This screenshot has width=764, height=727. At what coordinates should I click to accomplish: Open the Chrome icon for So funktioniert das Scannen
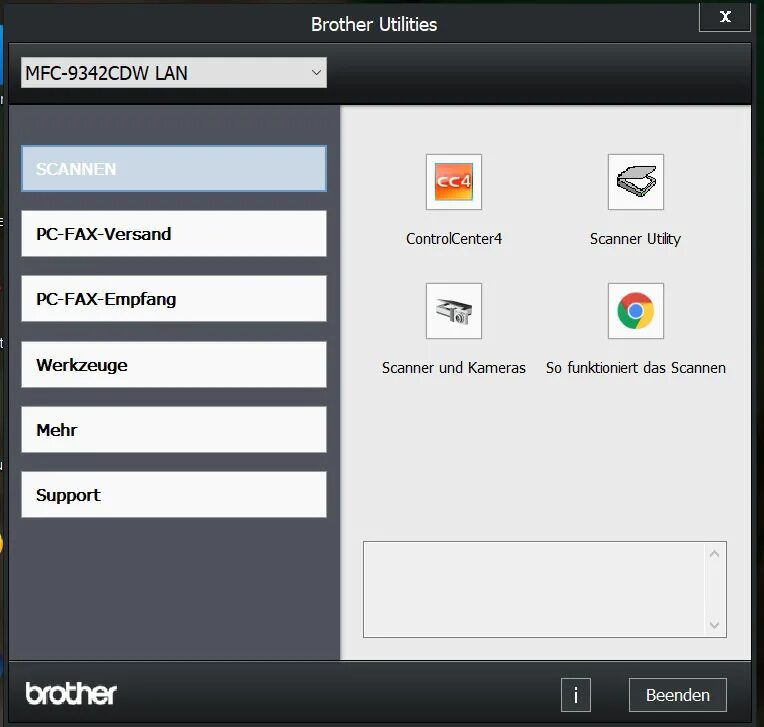635,311
